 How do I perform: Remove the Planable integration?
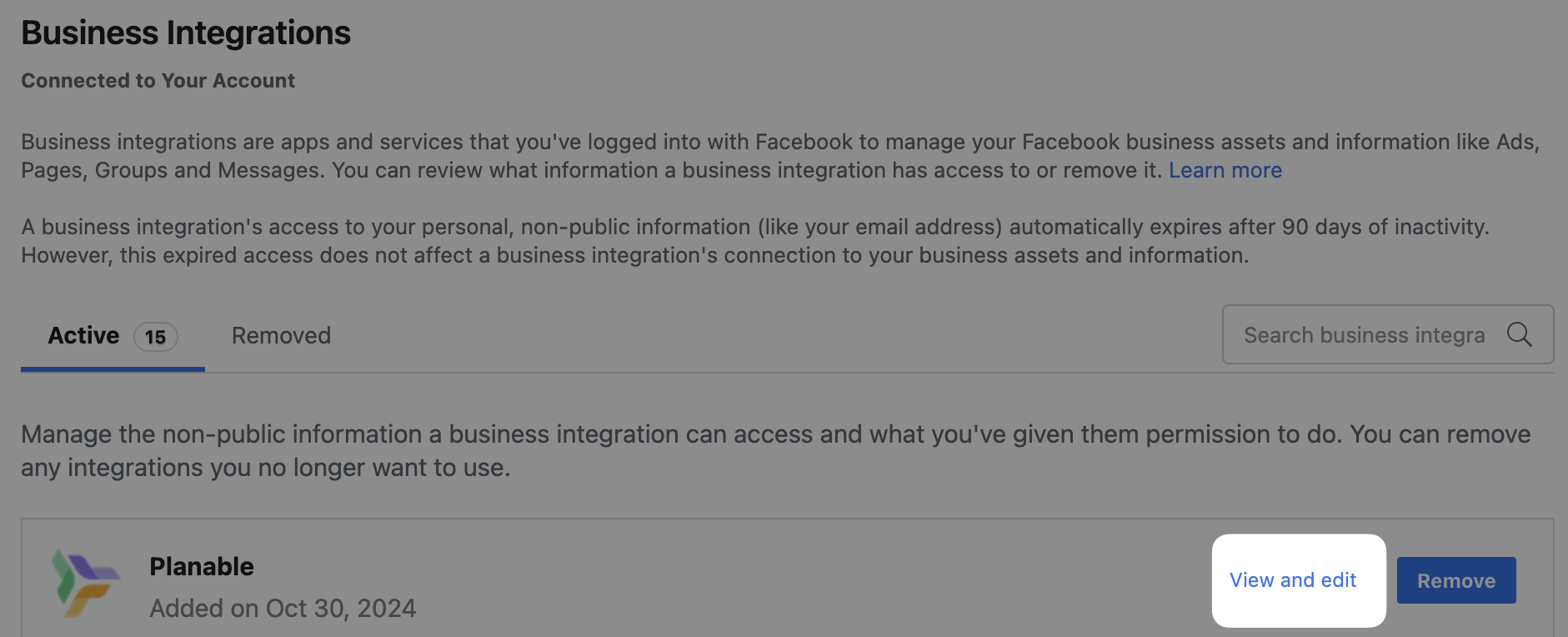click(1455, 580)
